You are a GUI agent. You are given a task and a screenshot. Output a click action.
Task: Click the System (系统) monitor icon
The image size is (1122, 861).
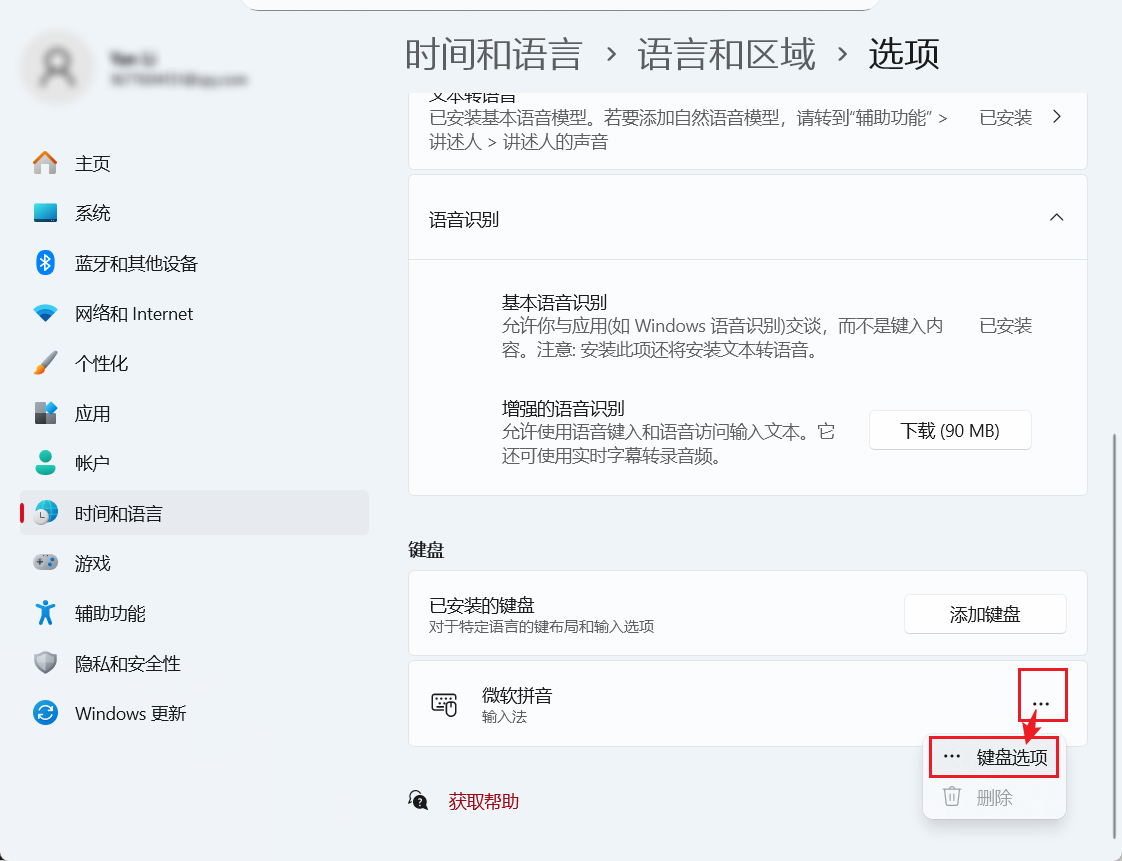pyautogui.click(x=45, y=213)
